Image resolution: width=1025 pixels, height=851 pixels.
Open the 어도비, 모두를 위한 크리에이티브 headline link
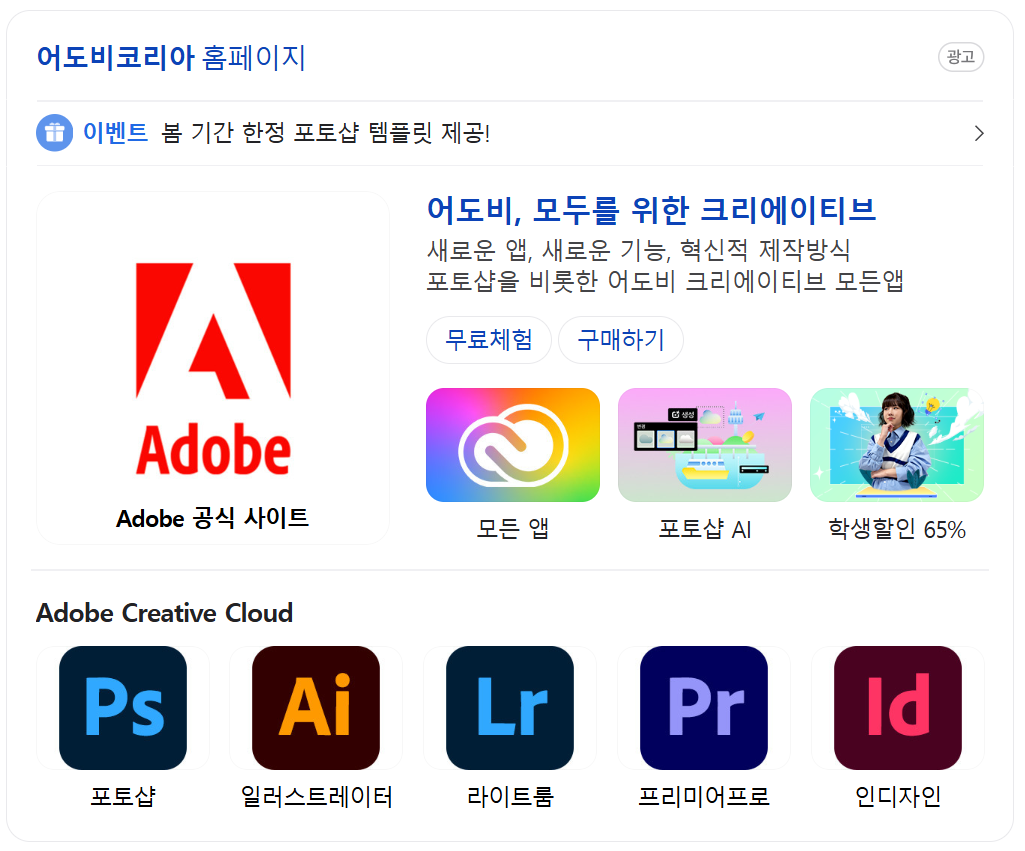pos(651,210)
